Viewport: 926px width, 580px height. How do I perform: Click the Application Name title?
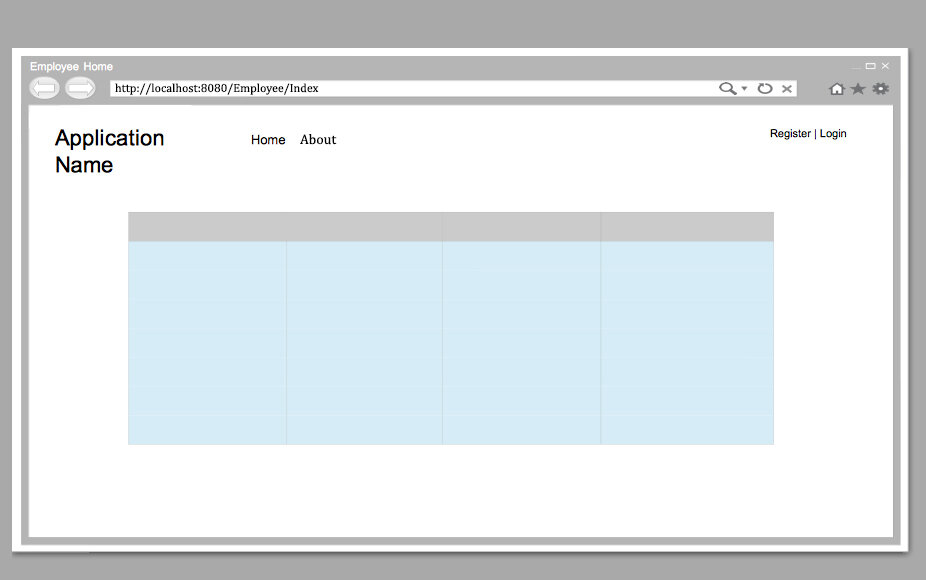(x=109, y=151)
